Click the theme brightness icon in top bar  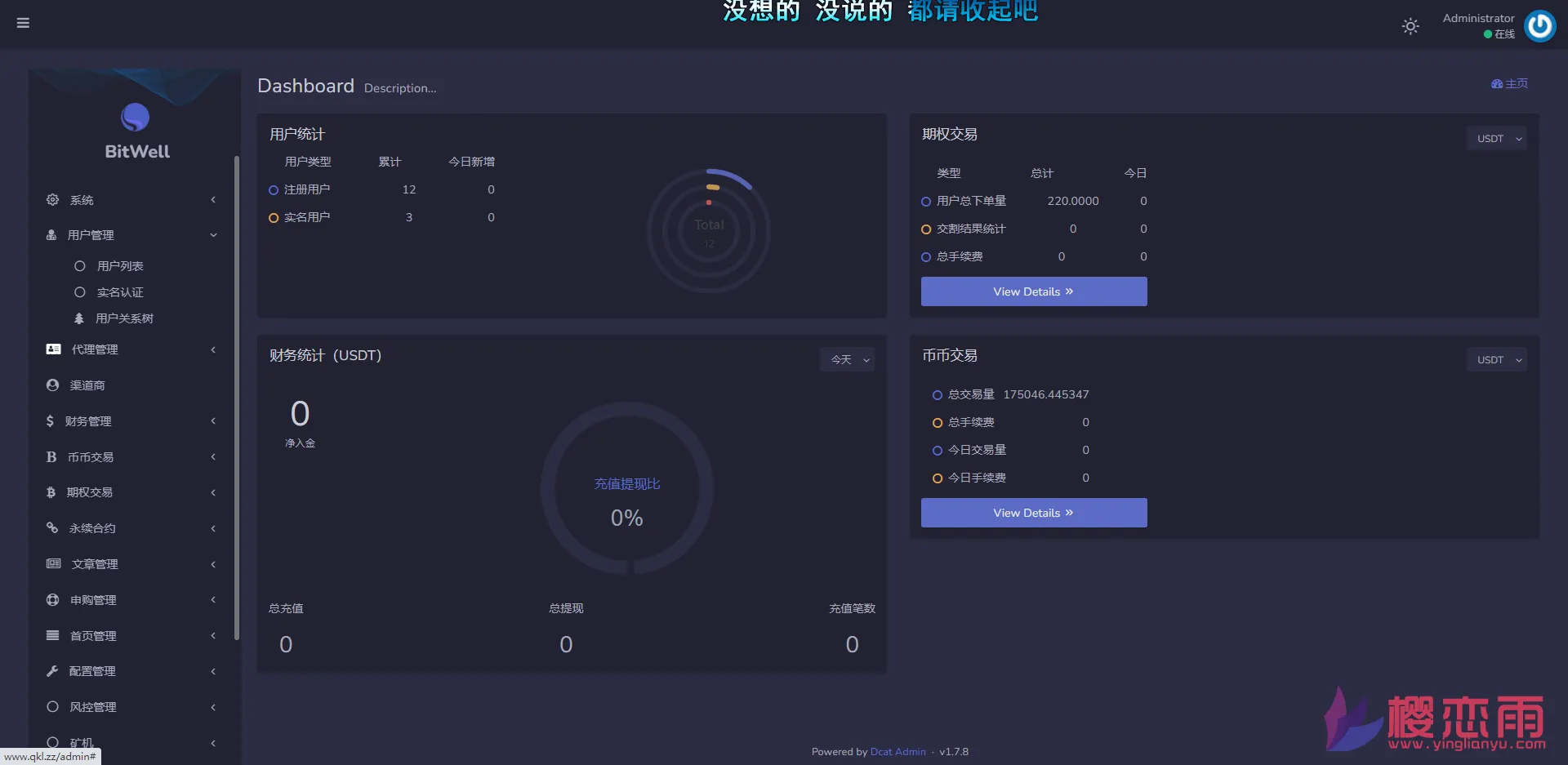pyautogui.click(x=1410, y=25)
